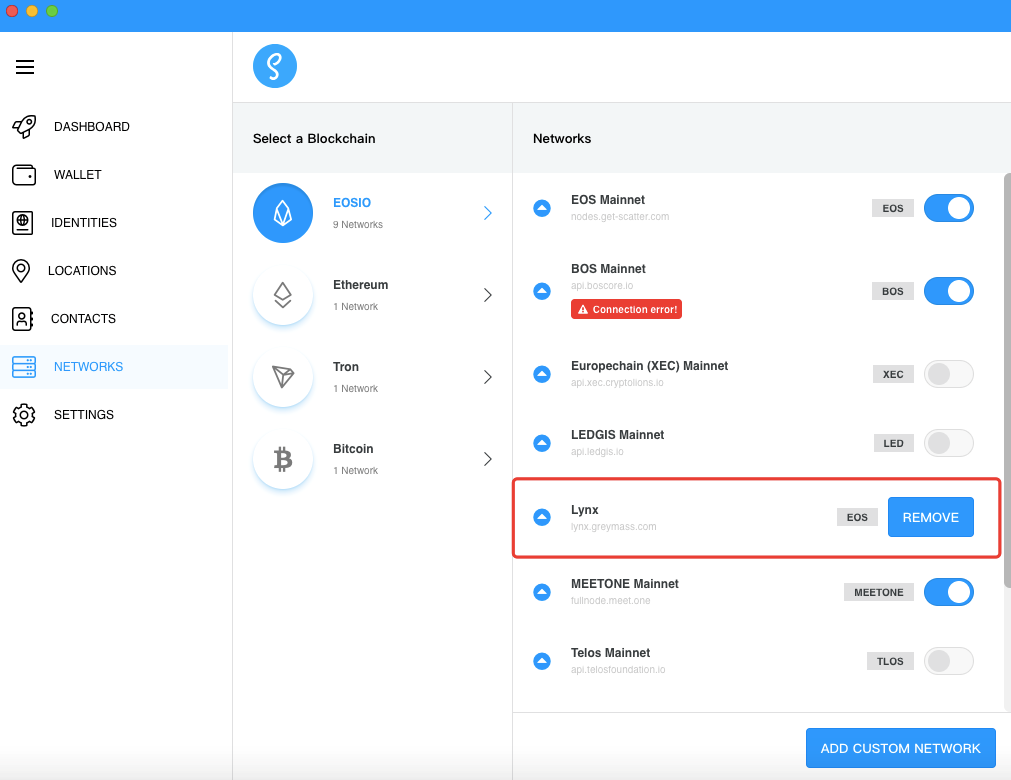Image resolution: width=1011 pixels, height=780 pixels.
Task: Open the hamburger menu icon
Action: coord(25,67)
